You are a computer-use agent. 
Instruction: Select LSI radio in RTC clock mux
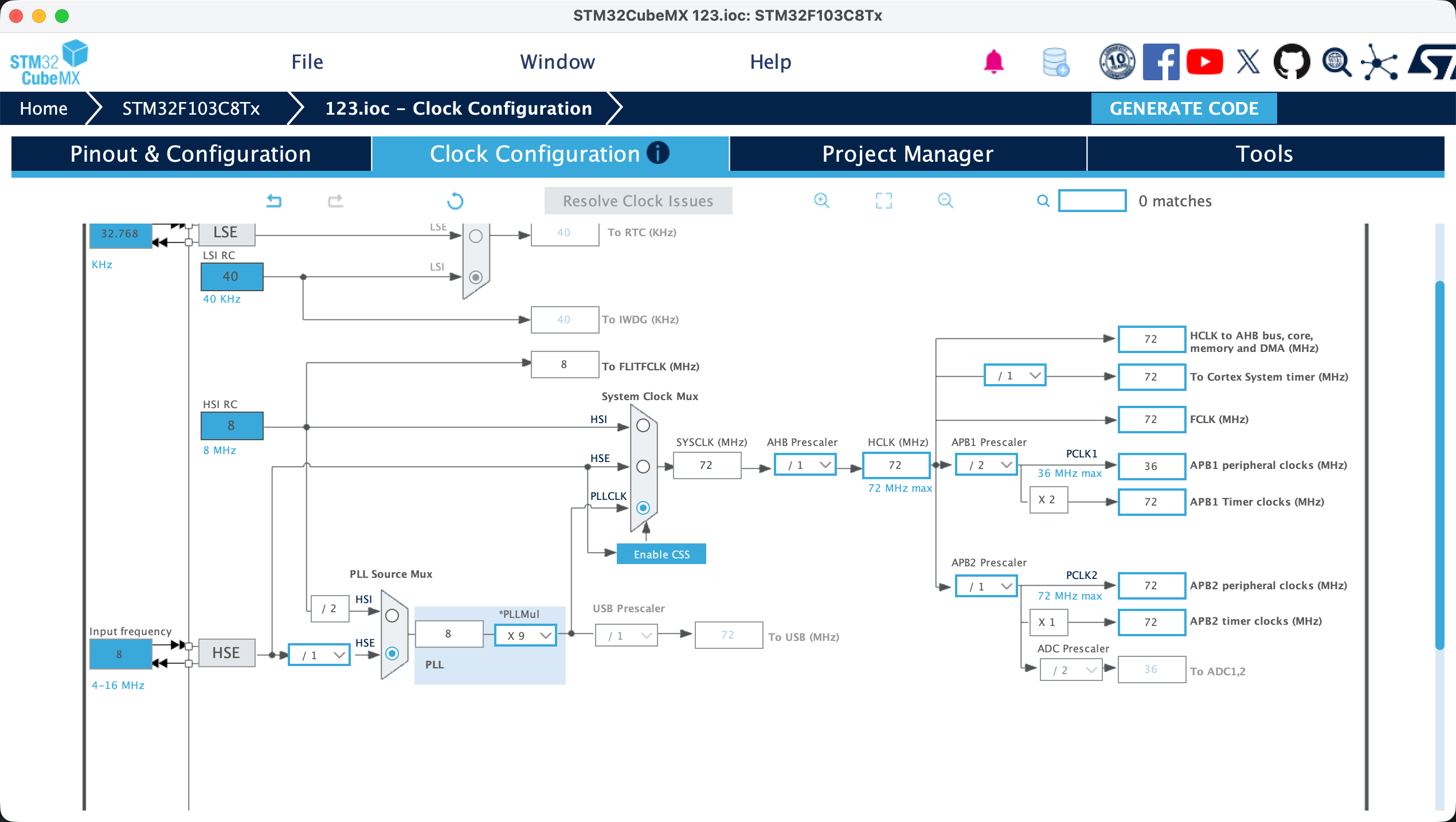476,277
